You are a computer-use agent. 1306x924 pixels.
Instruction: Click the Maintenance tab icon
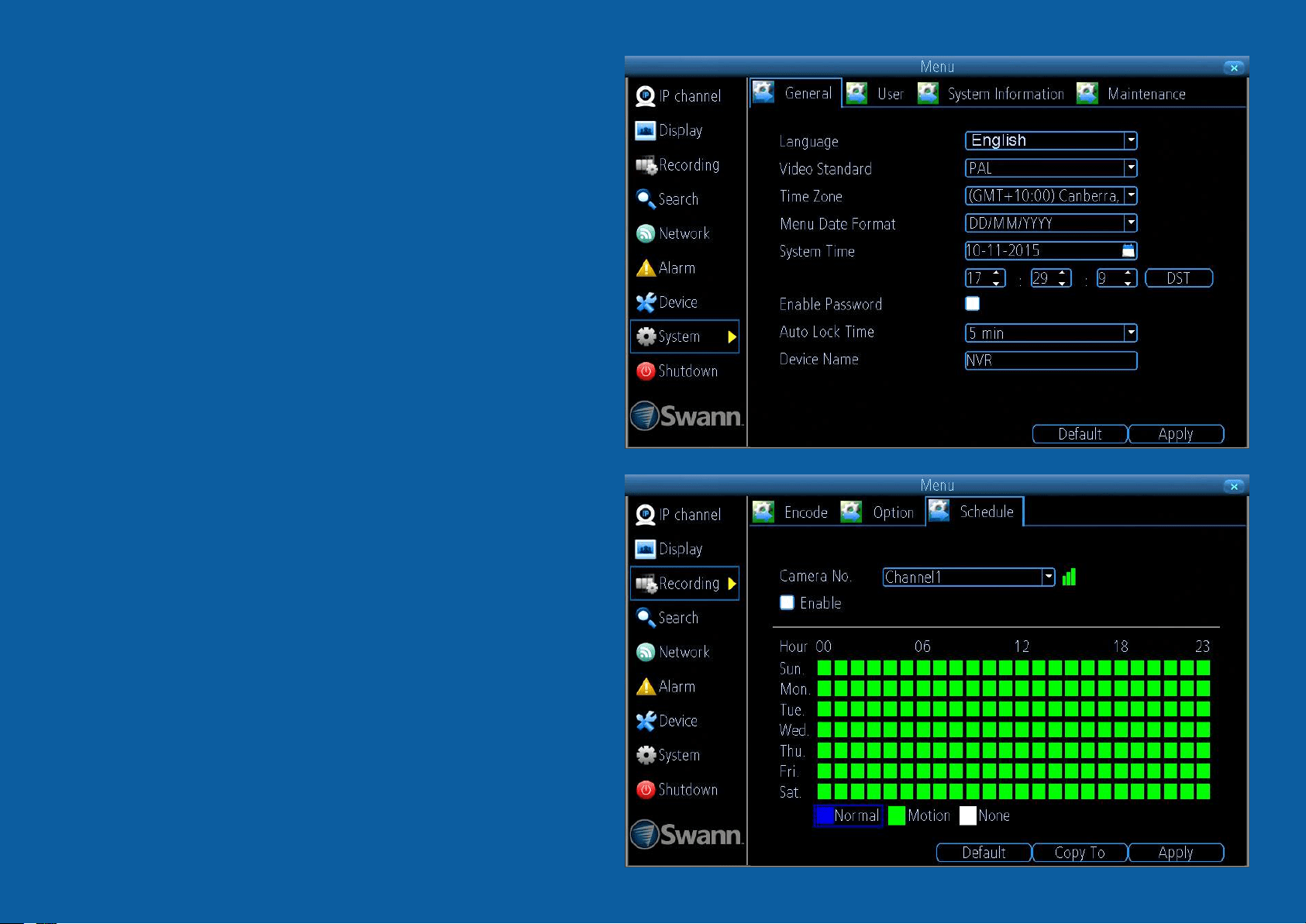[1087, 93]
